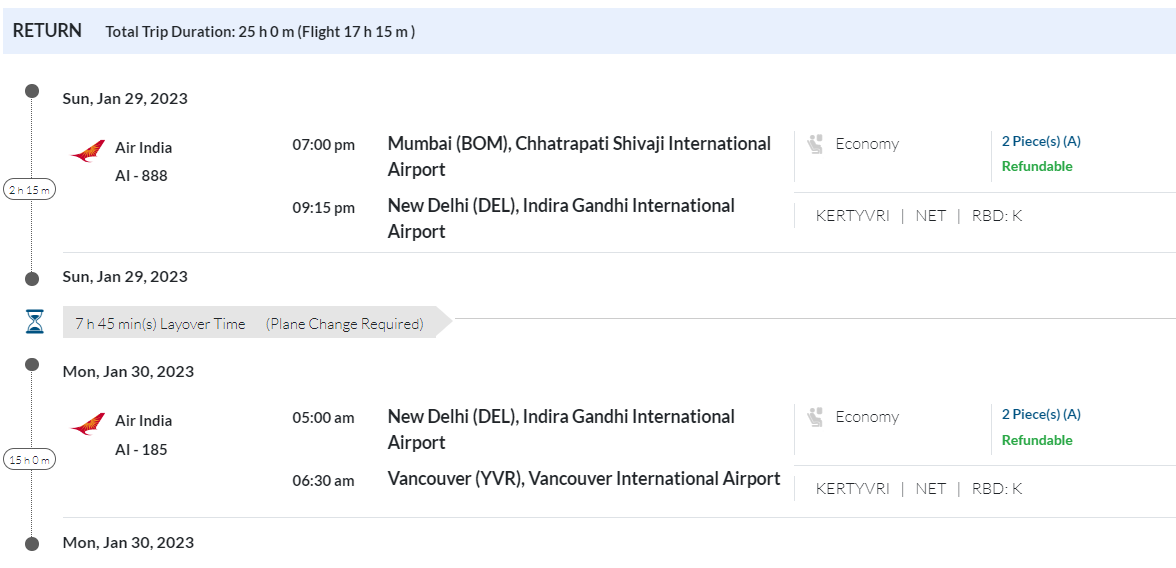Click the 15 h 0 m duration badge
Viewport: 1176px width, 568px height.
tap(30, 460)
